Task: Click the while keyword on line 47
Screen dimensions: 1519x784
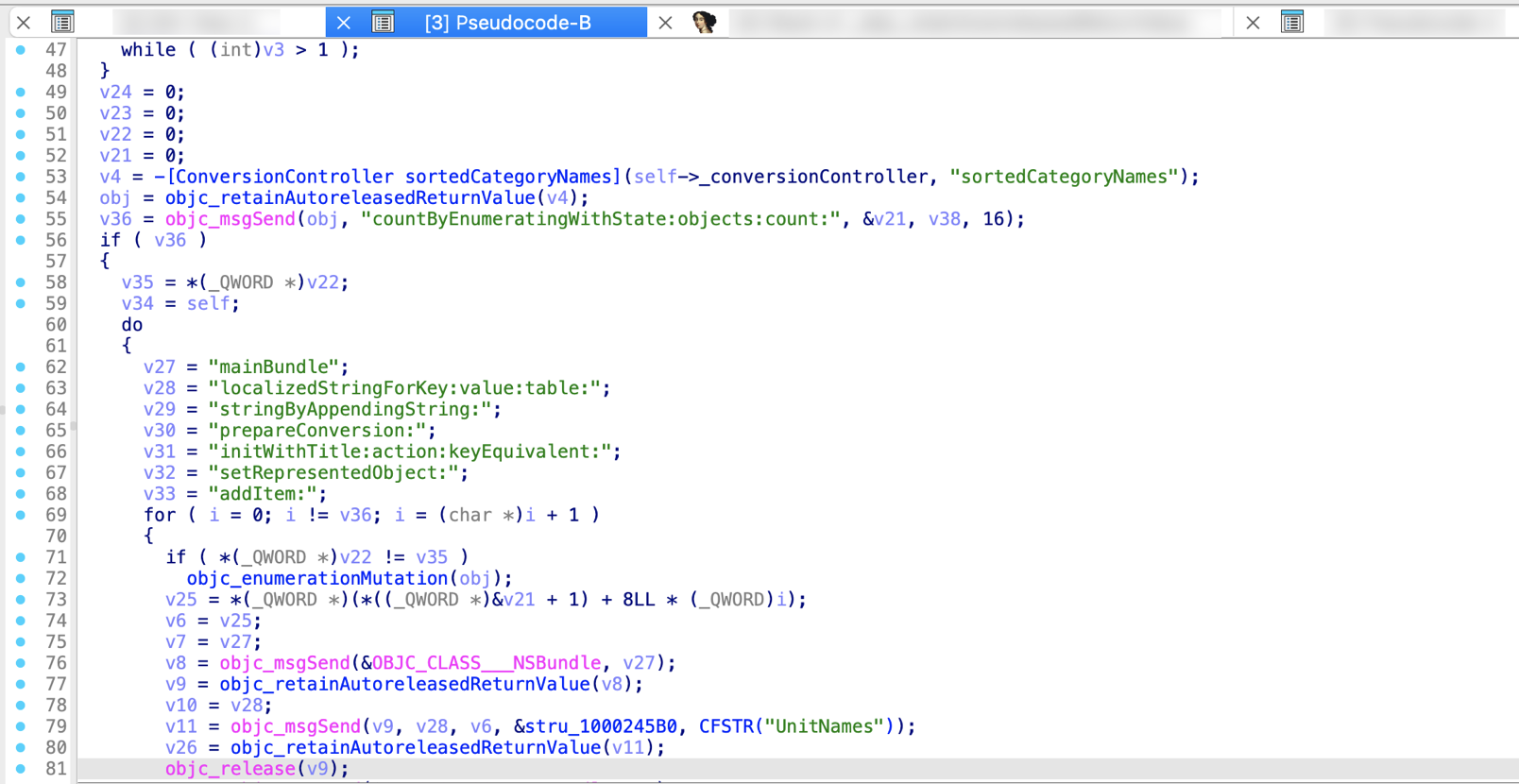Action: click(x=148, y=50)
